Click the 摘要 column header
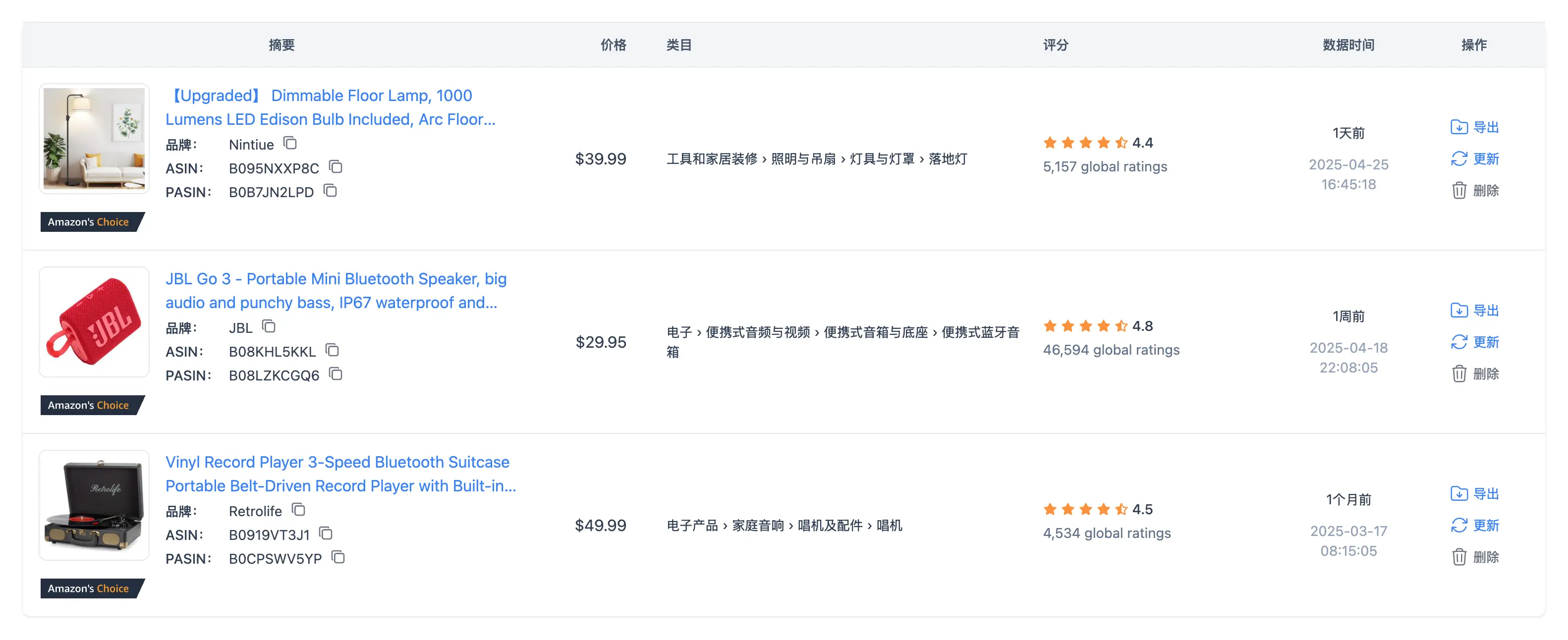Image resolution: width=1568 pixels, height=640 pixels. [x=282, y=45]
